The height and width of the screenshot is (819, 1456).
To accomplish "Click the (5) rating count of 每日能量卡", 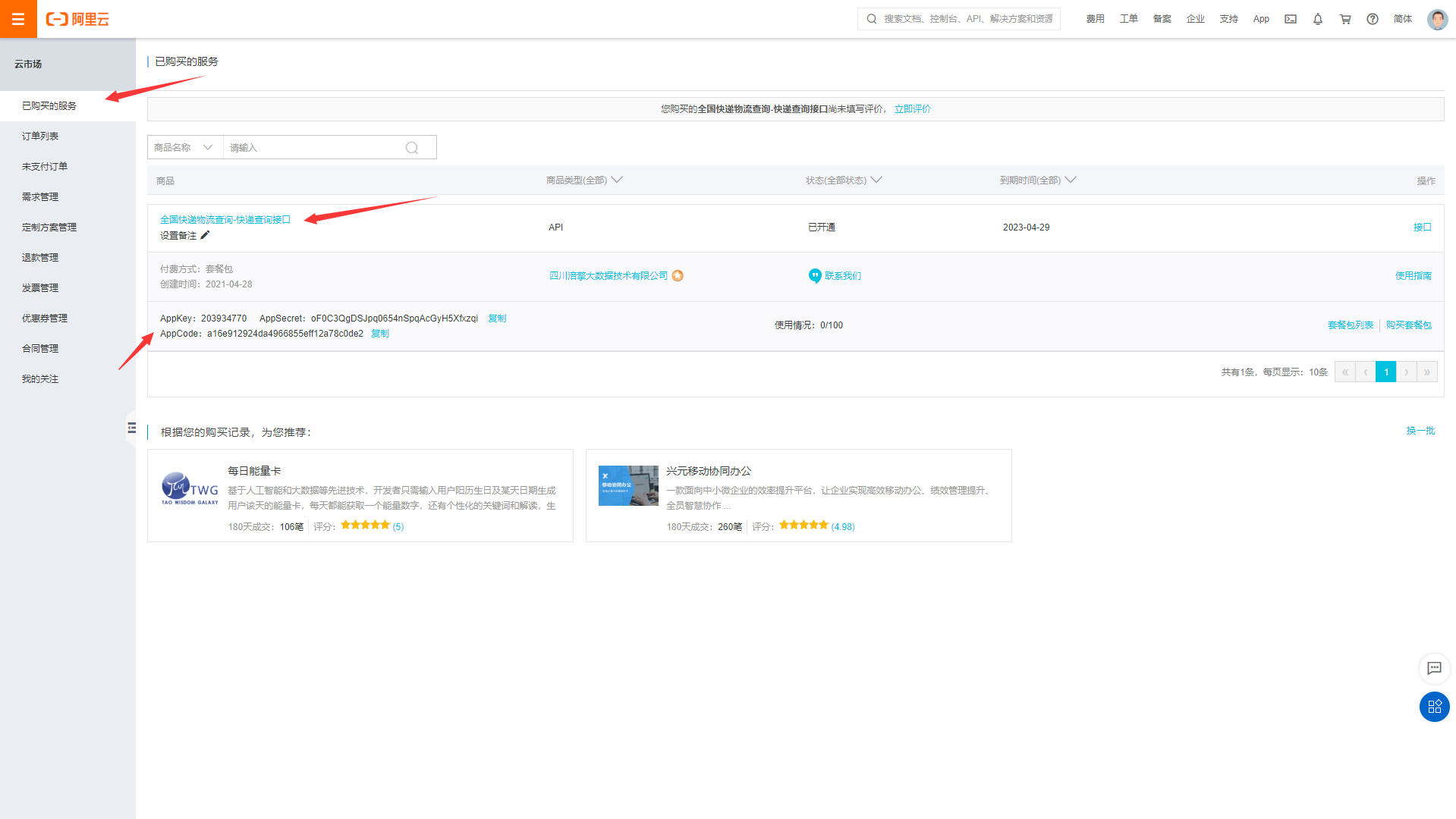I will coord(398,527).
